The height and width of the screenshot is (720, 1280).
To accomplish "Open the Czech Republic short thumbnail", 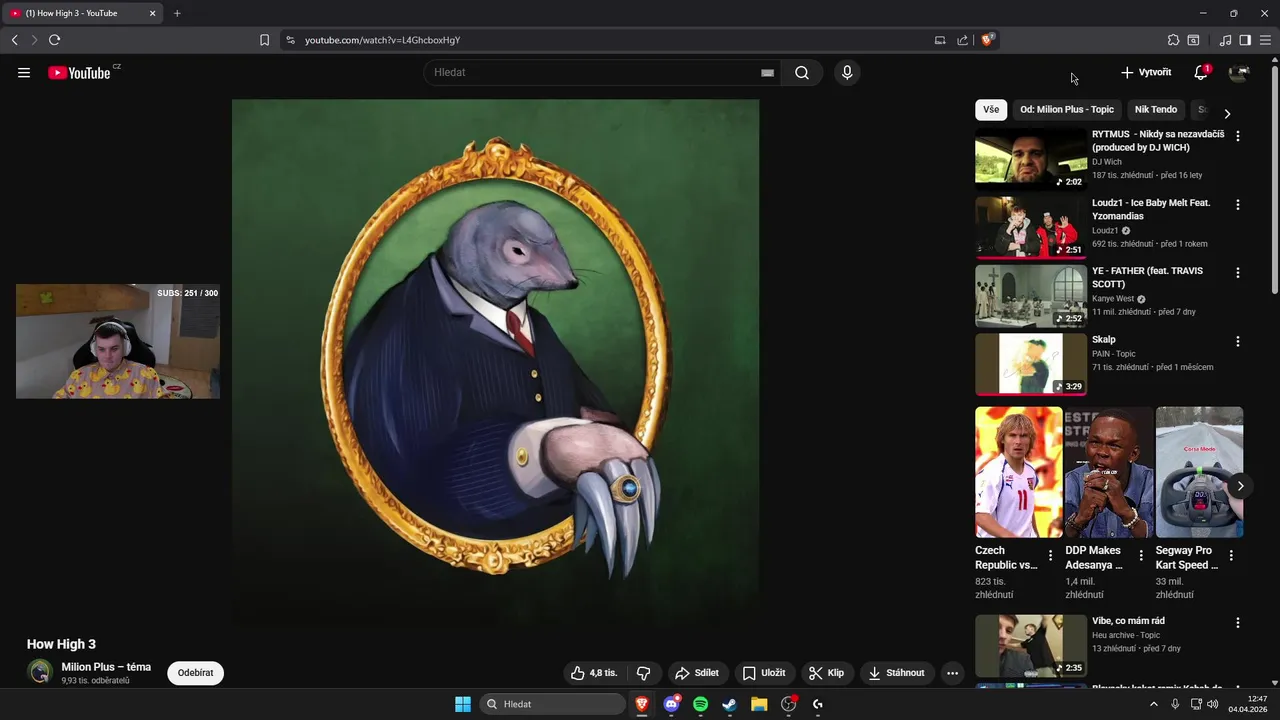I will [x=1019, y=472].
